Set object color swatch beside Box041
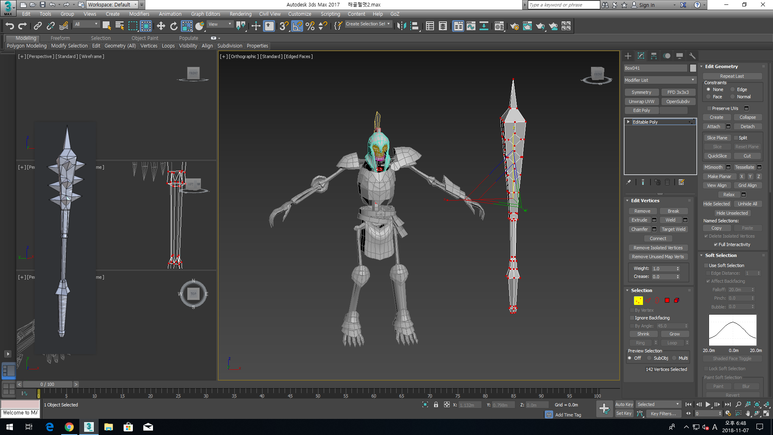This screenshot has width=773, height=435. click(x=693, y=68)
